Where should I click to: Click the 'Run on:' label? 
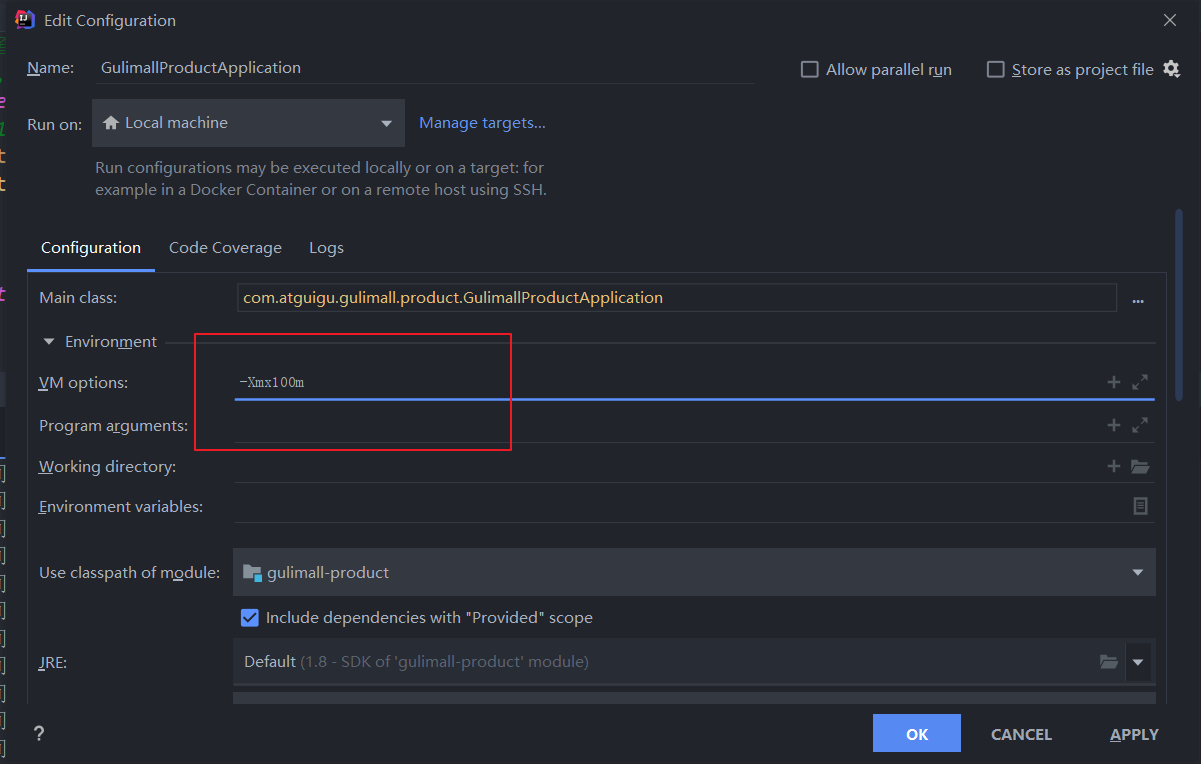click(55, 125)
